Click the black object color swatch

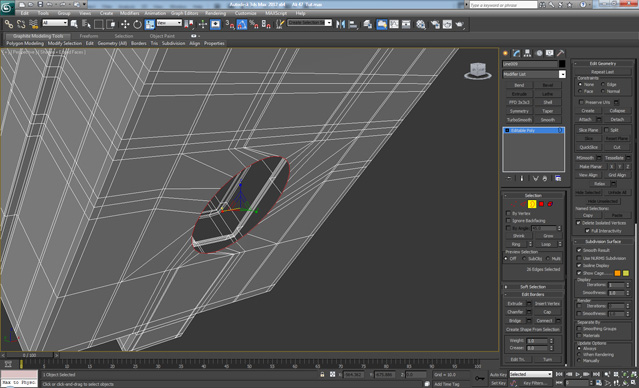click(562, 64)
